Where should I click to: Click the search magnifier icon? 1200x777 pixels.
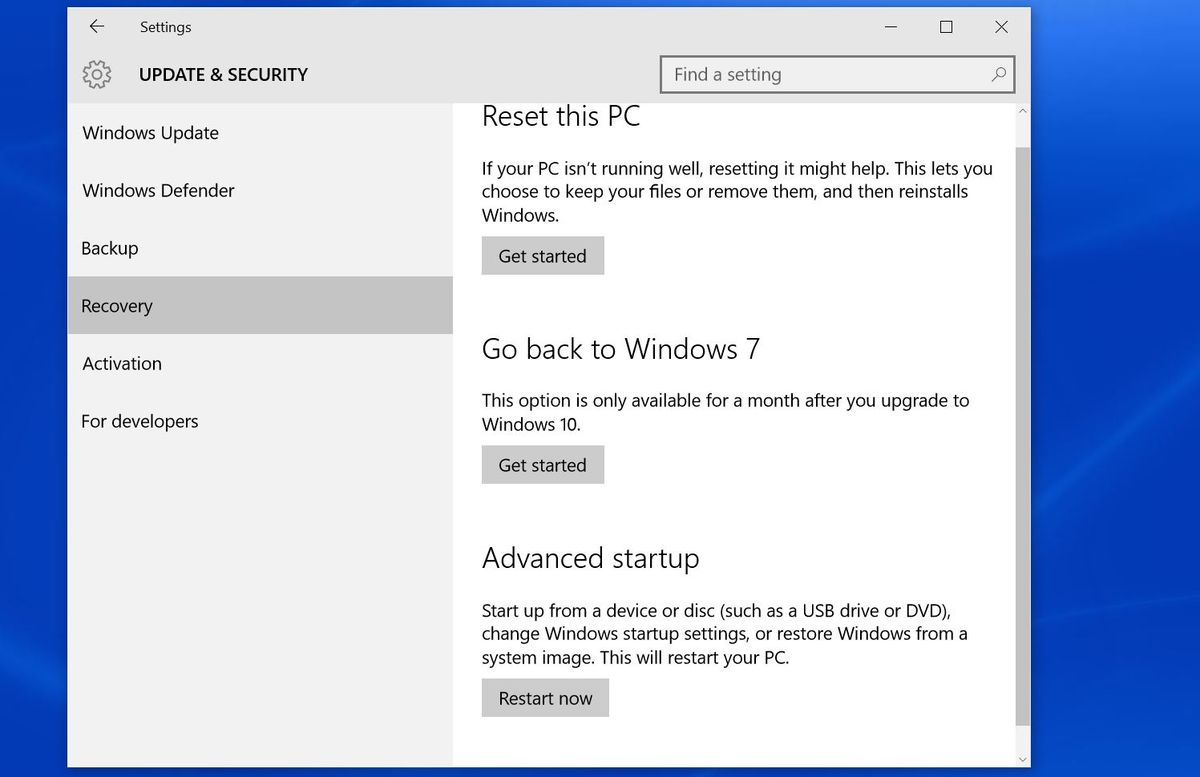point(998,74)
